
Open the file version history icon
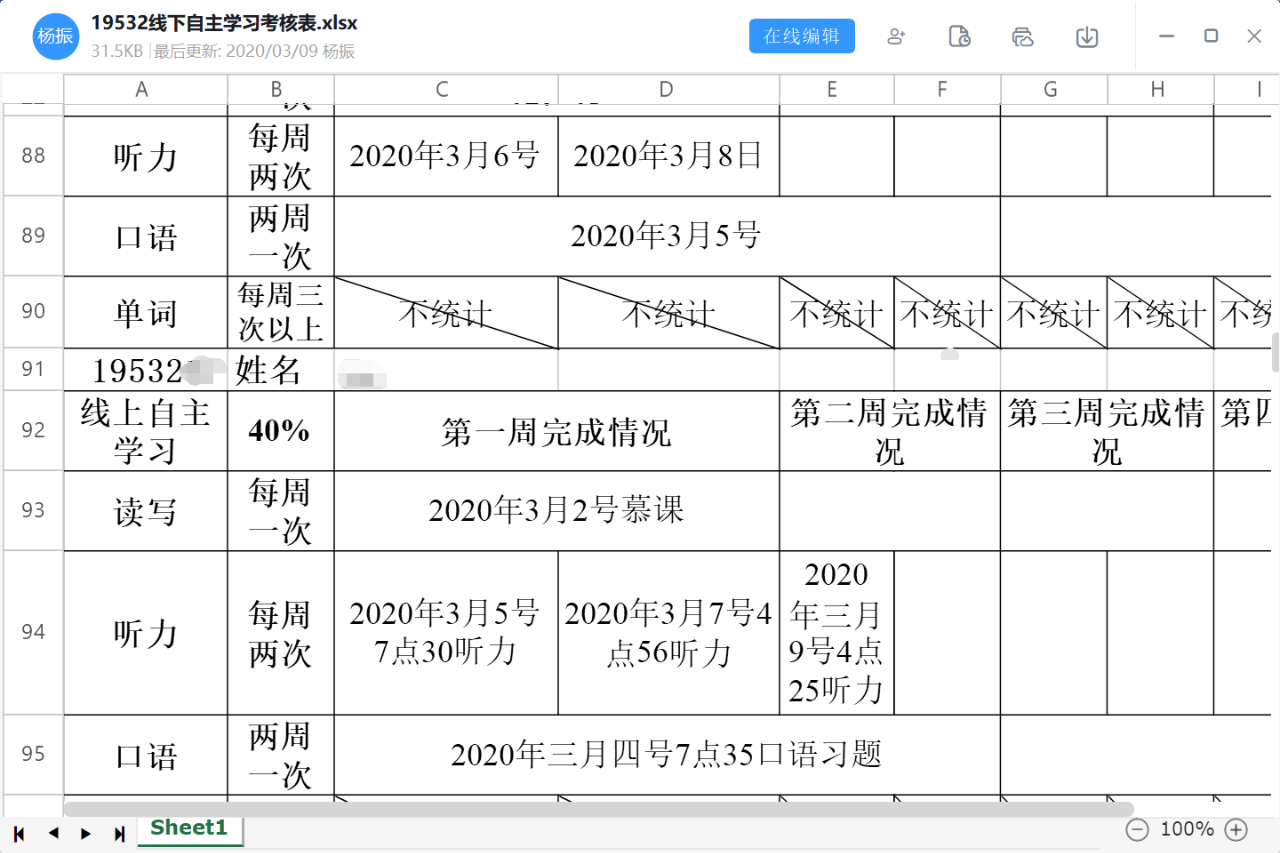coord(959,37)
